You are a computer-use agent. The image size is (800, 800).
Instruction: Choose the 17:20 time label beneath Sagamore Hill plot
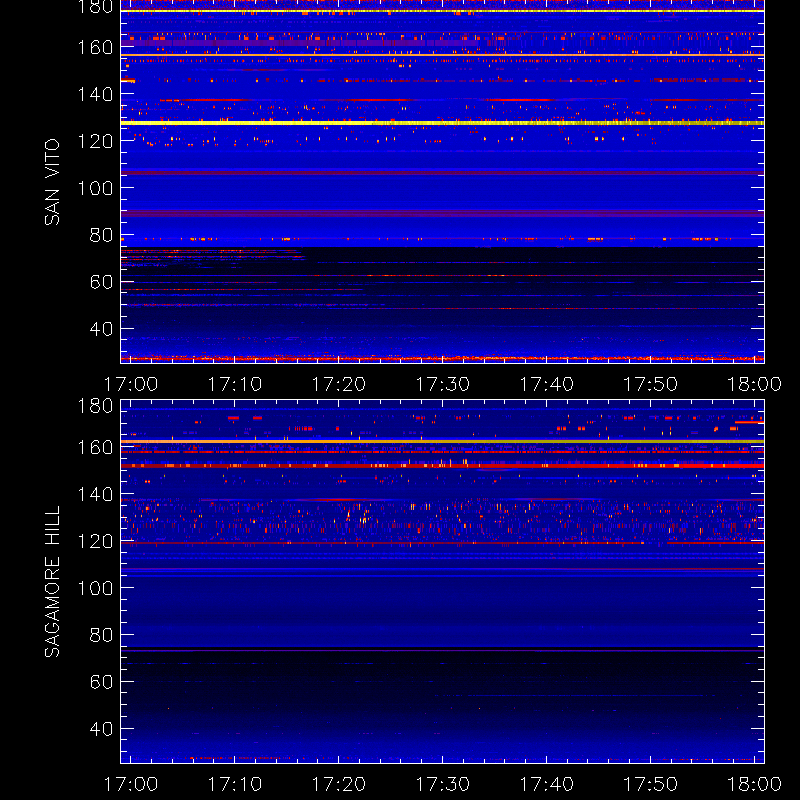coord(339,784)
